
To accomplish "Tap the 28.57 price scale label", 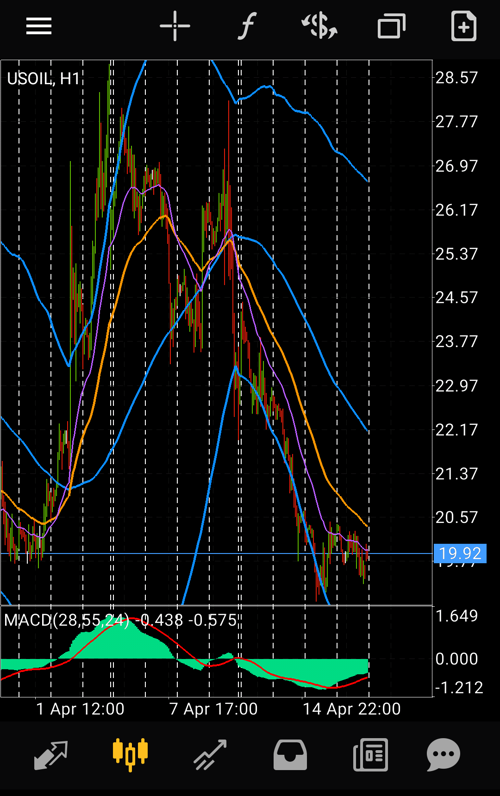I will [x=456, y=78].
